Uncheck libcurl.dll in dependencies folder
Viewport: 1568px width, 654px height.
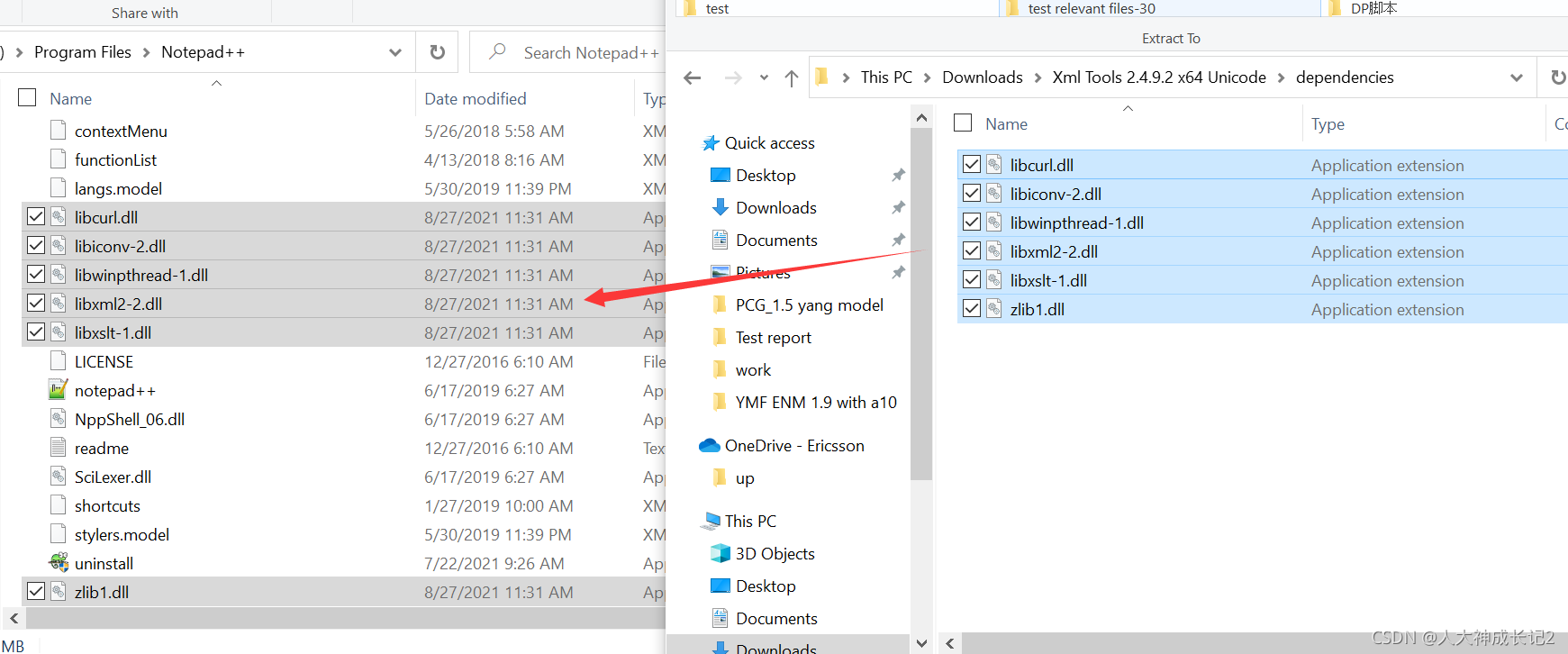(x=972, y=164)
